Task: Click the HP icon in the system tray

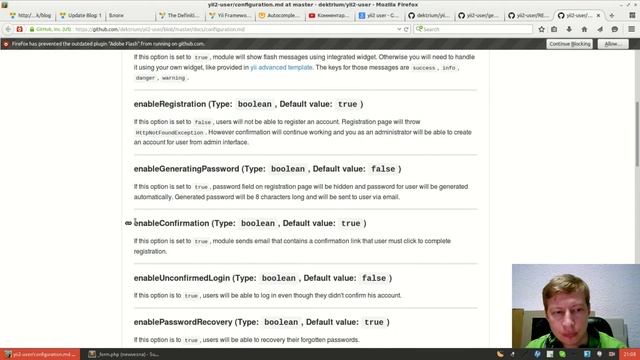Action: 537,354
